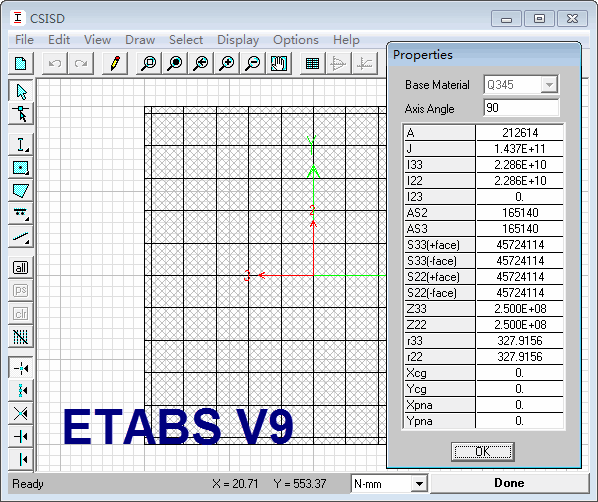Choose the draw reinforcing shape tool

pyautogui.click(x=21, y=213)
